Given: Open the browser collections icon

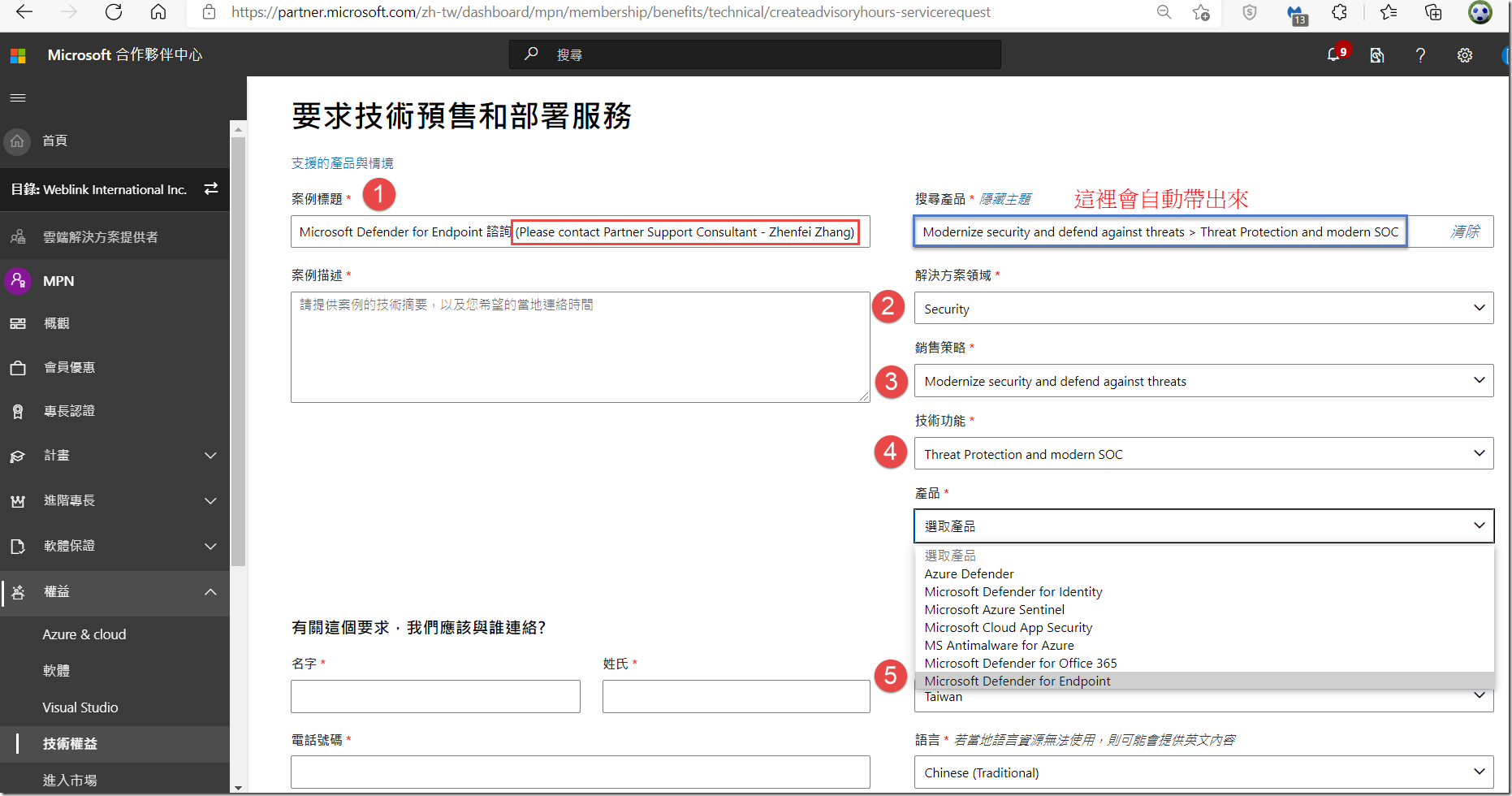Looking at the screenshot, I should tap(1433, 12).
